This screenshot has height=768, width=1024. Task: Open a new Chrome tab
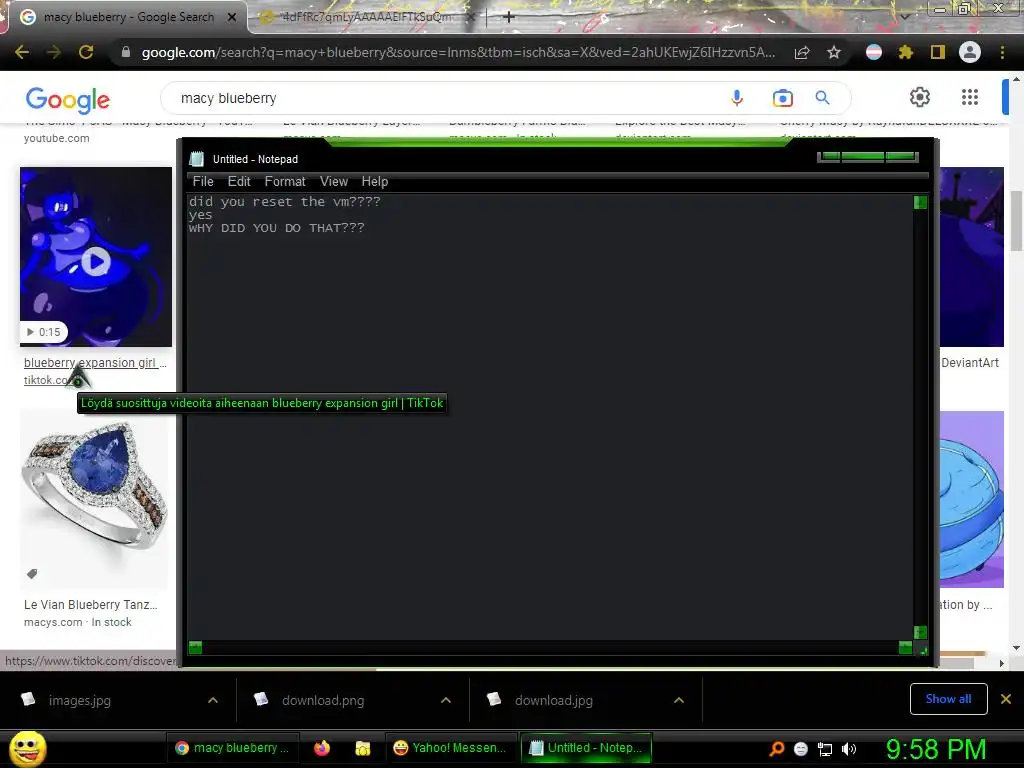pyautogui.click(x=509, y=17)
